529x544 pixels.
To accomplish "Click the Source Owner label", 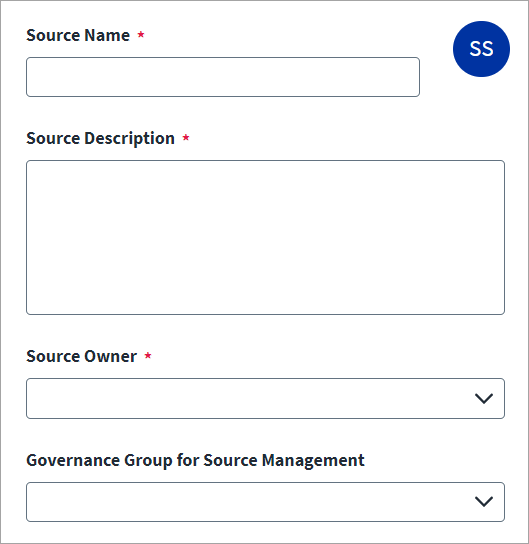I will click(x=82, y=356).
